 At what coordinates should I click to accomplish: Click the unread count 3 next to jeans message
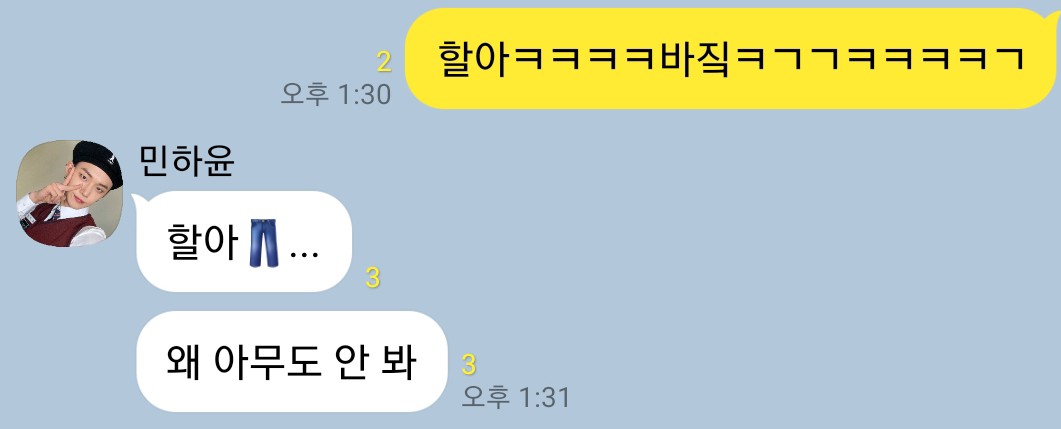(x=373, y=277)
